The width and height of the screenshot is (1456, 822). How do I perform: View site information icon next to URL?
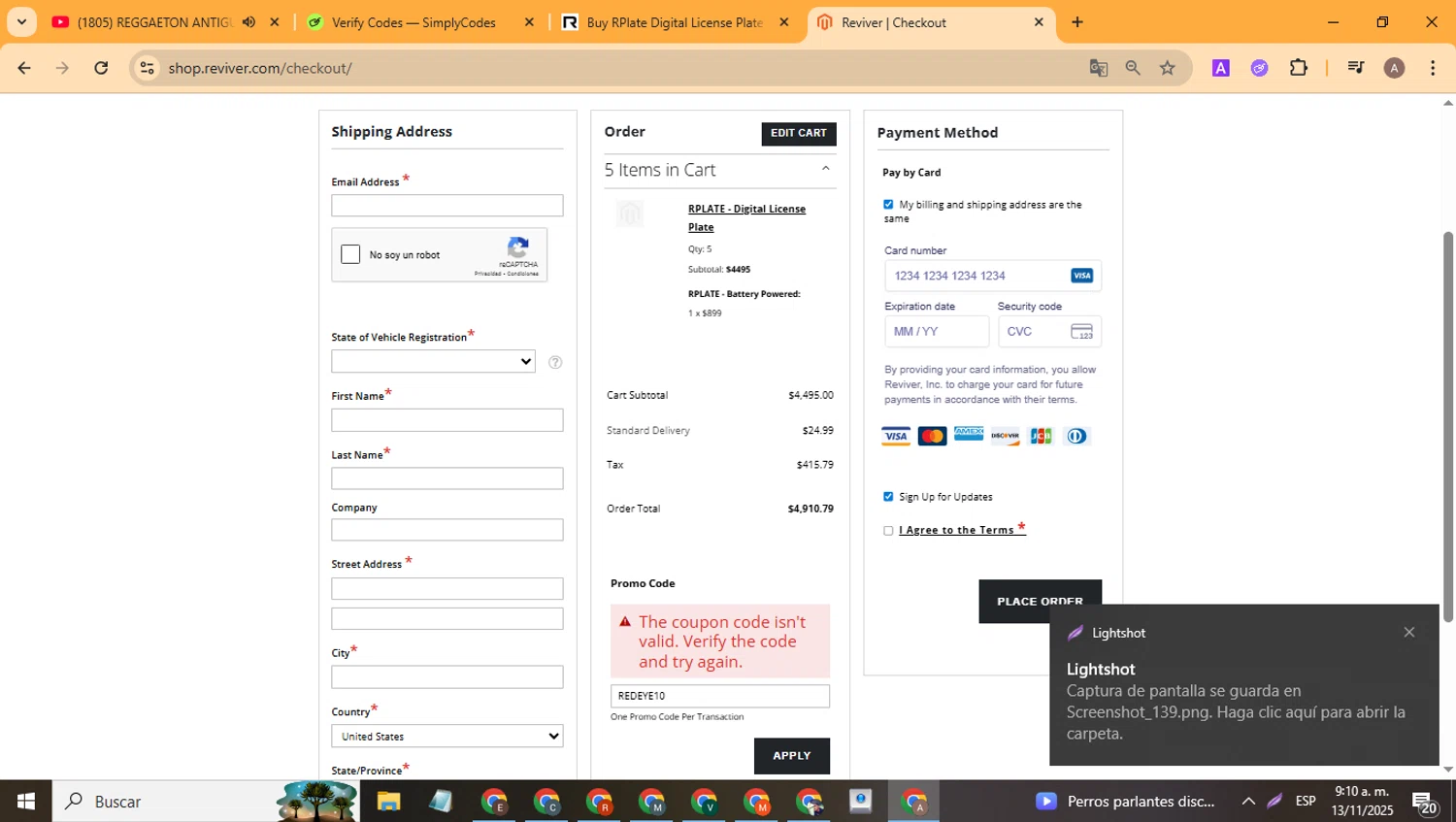point(147,68)
